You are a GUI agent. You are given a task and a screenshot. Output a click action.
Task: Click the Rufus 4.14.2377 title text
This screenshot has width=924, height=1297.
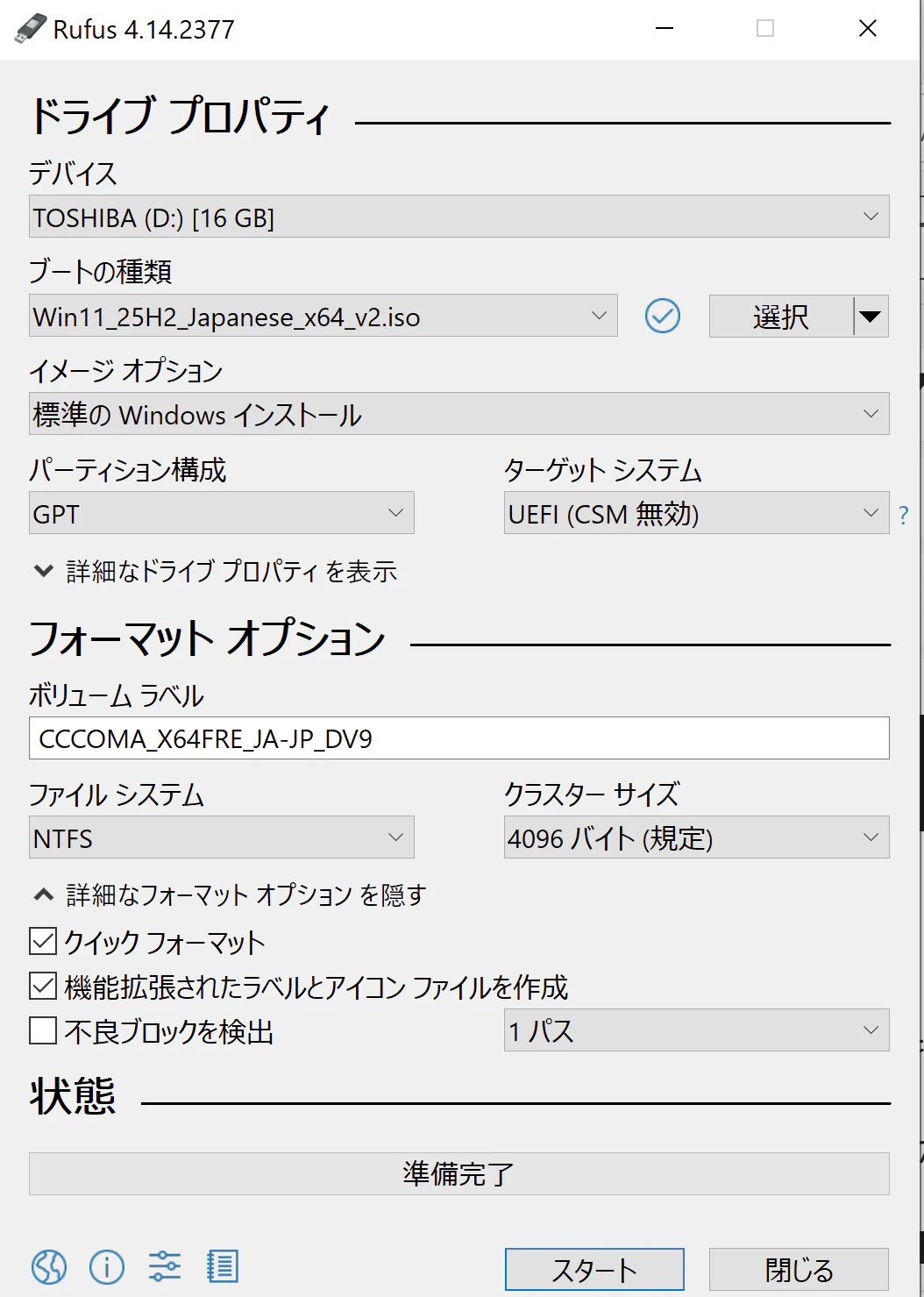(144, 30)
